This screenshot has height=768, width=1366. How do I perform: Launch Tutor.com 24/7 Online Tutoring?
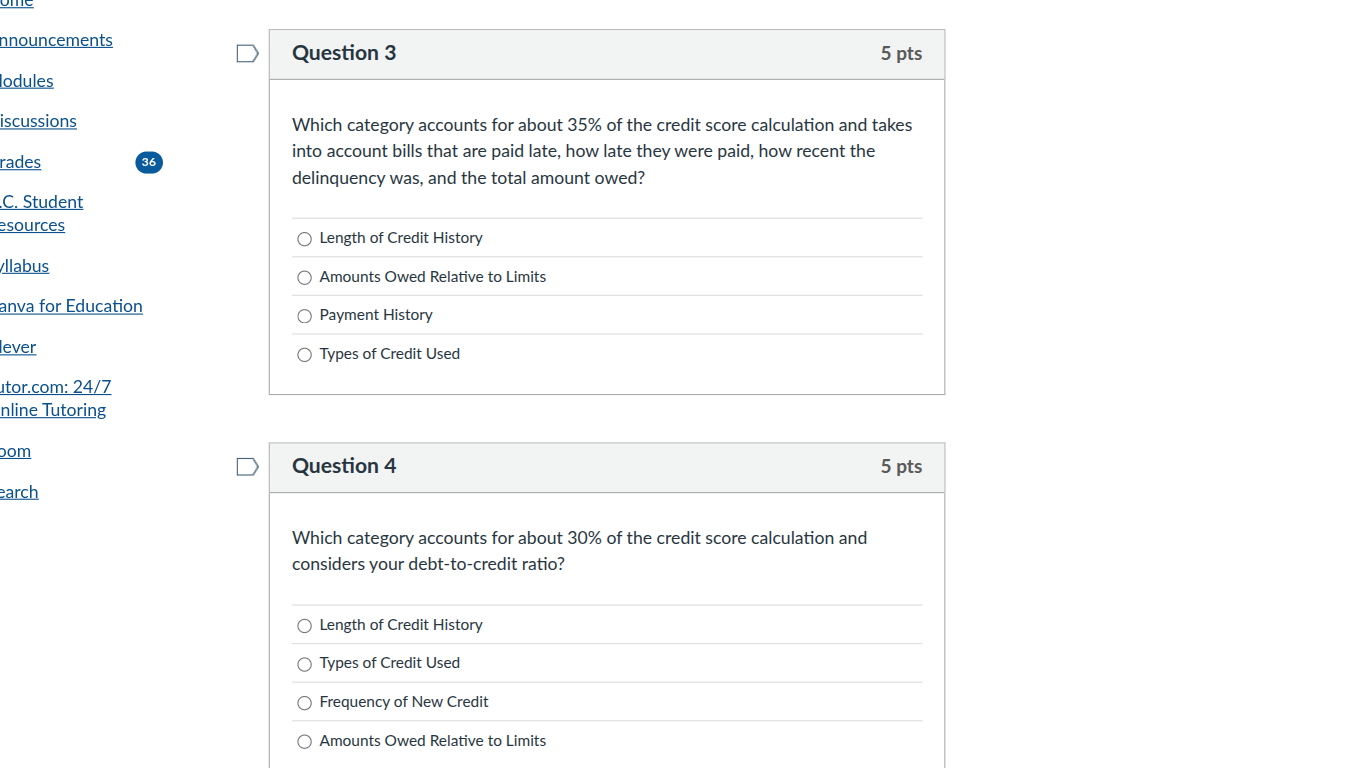point(55,398)
